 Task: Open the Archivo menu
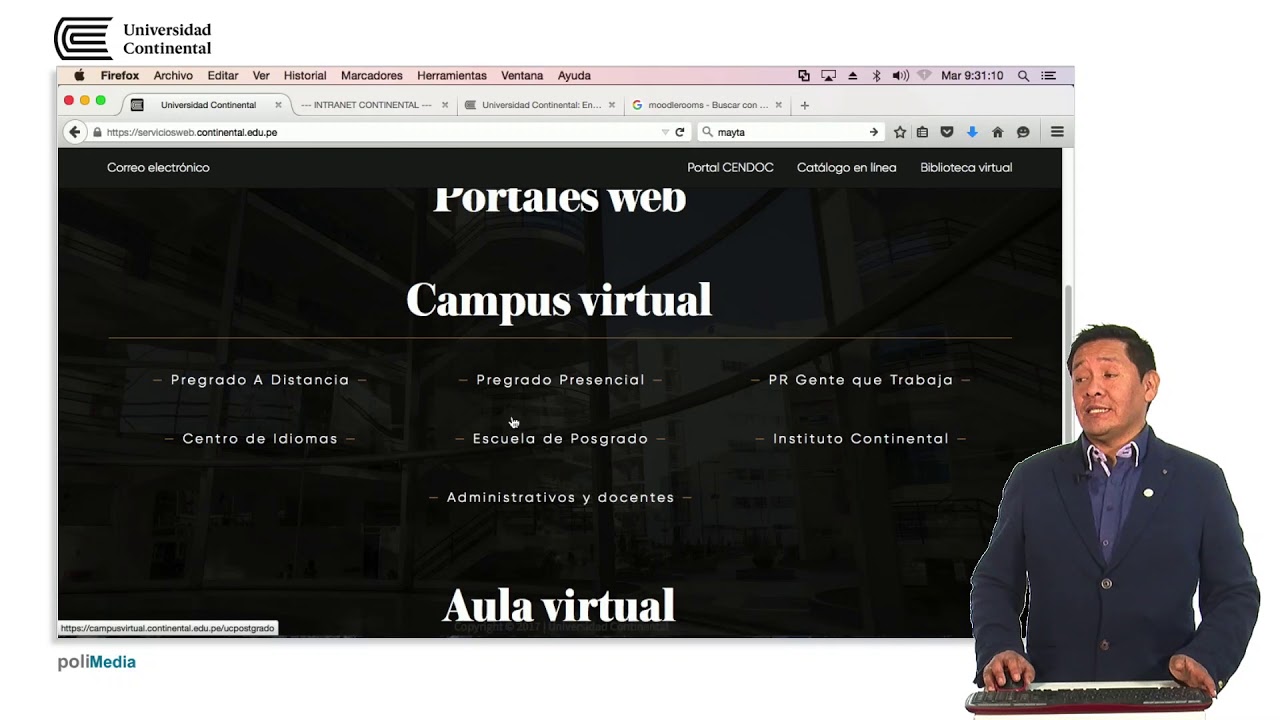coord(173,76)
